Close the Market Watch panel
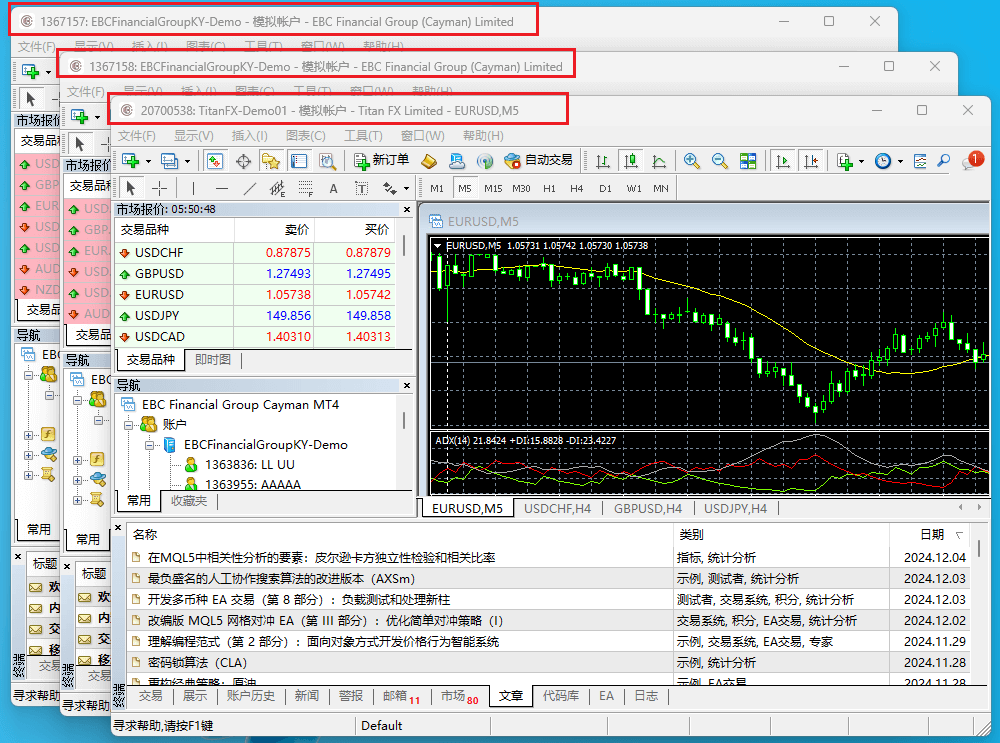The width and height of the screenshot is (1000, 743). tap(407, 209)
